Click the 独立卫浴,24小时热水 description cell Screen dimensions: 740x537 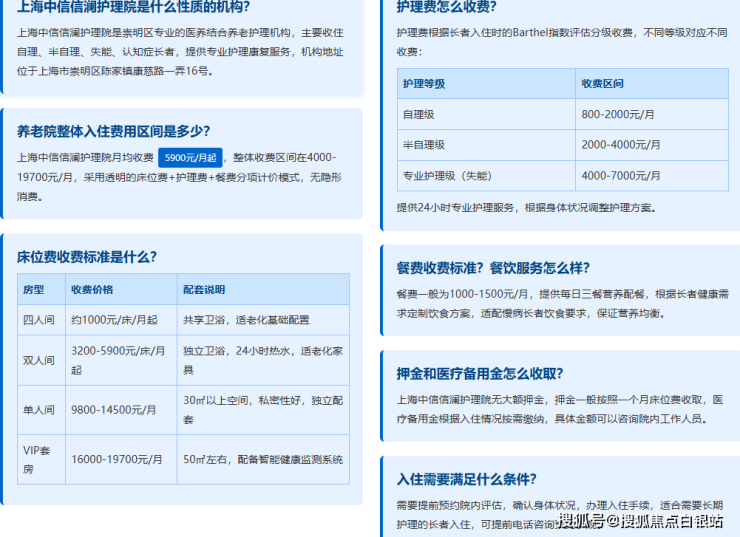tap(263, 361)
